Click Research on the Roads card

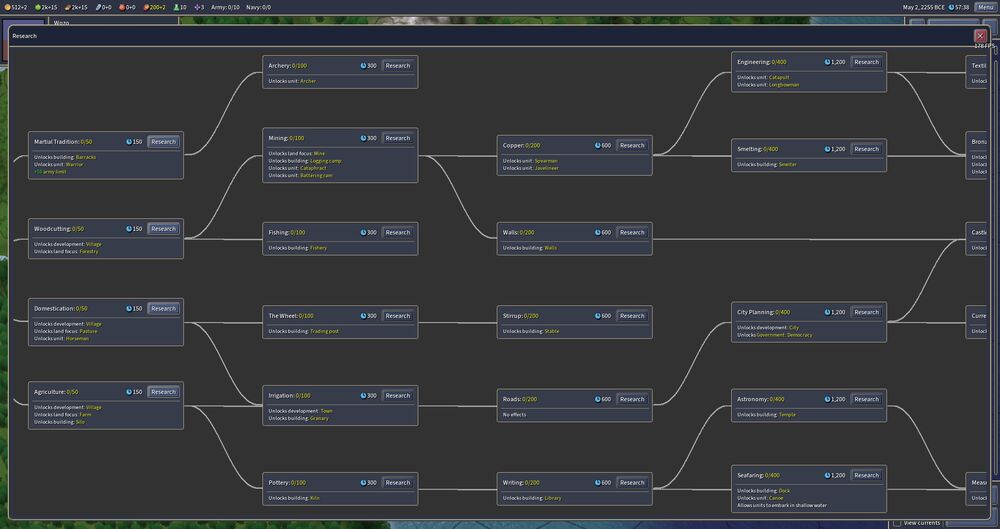click(632, 399)
